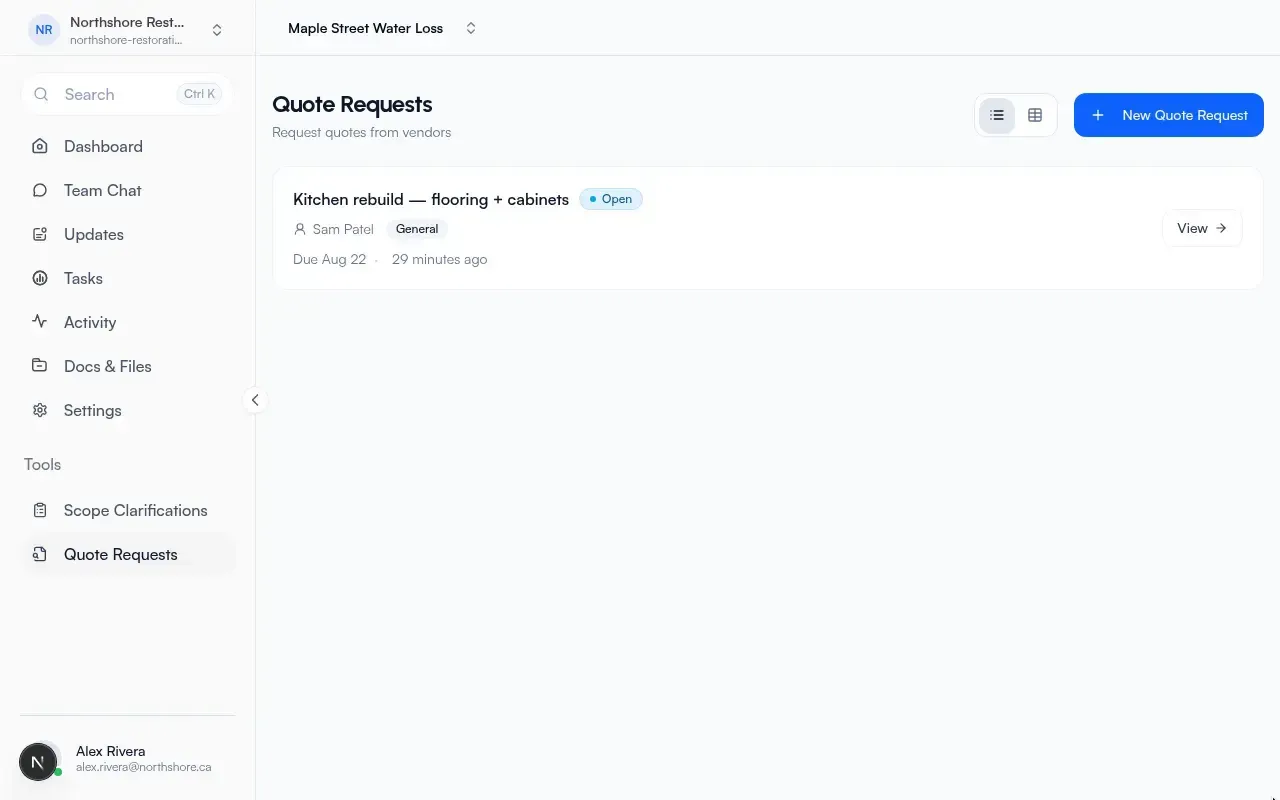
Task: Click the Quote Requests document icon
Action: point(40,554)
